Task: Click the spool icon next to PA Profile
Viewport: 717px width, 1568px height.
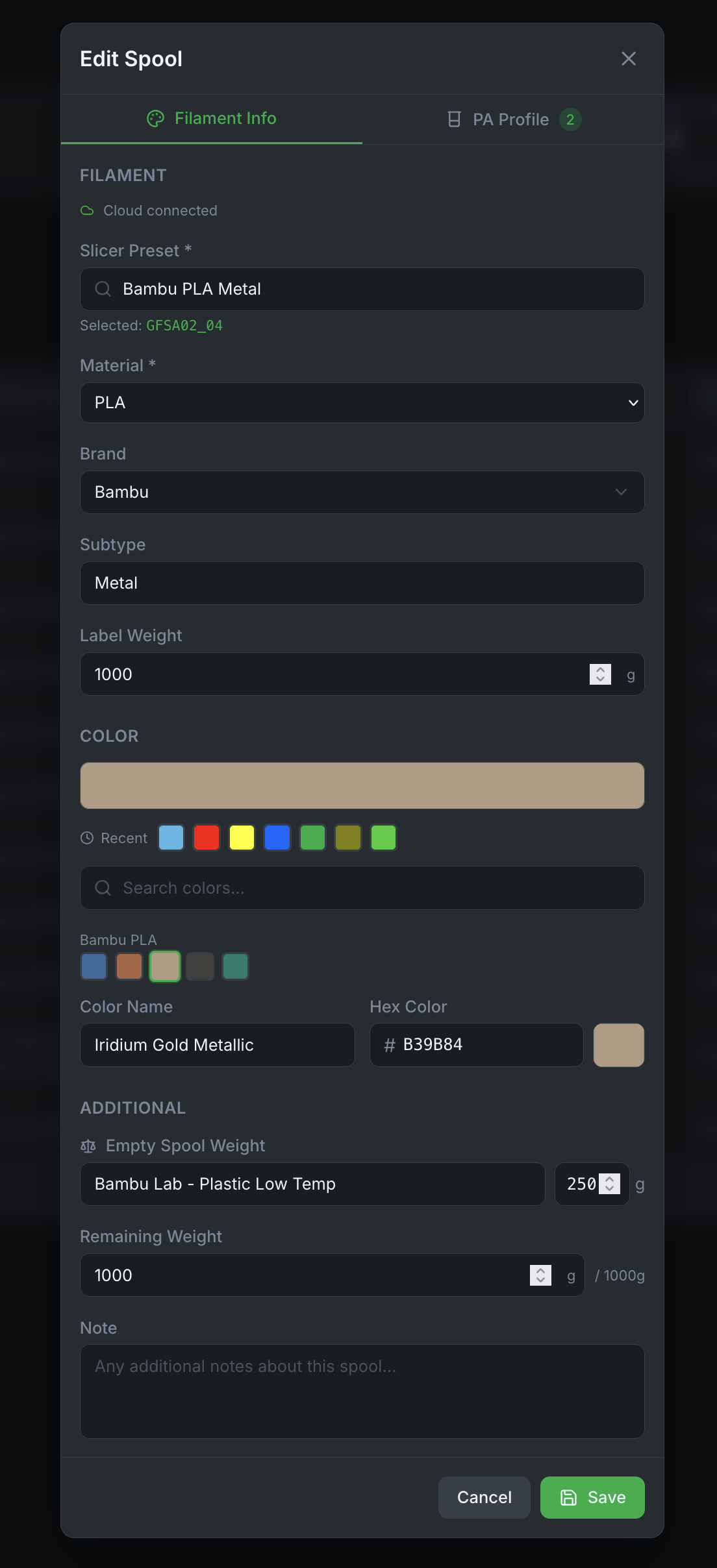Action: click(454, 119)
